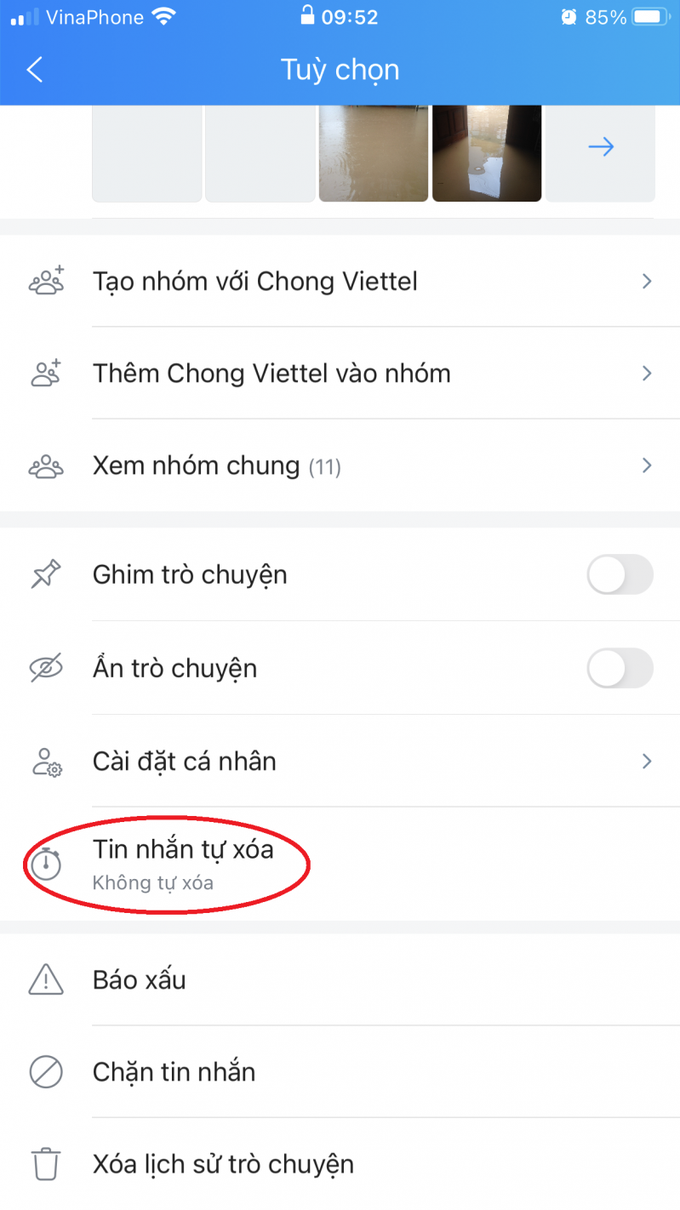This screenshot has width=680, height=1210.
Task: Tap the crossed-eye hide conversation icon
Action: point(46,668)
